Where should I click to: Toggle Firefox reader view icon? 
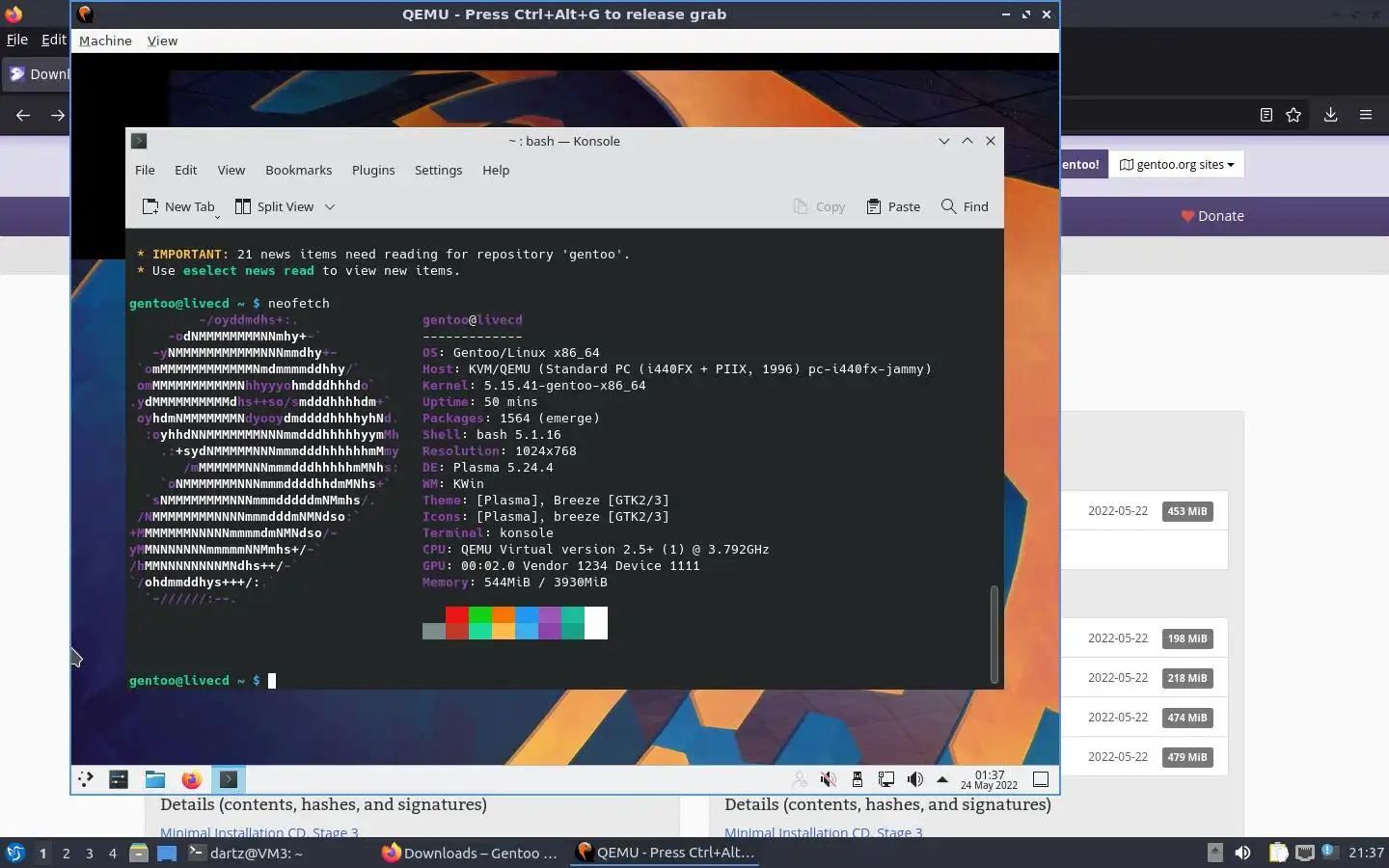click(x=1266, y=115)
